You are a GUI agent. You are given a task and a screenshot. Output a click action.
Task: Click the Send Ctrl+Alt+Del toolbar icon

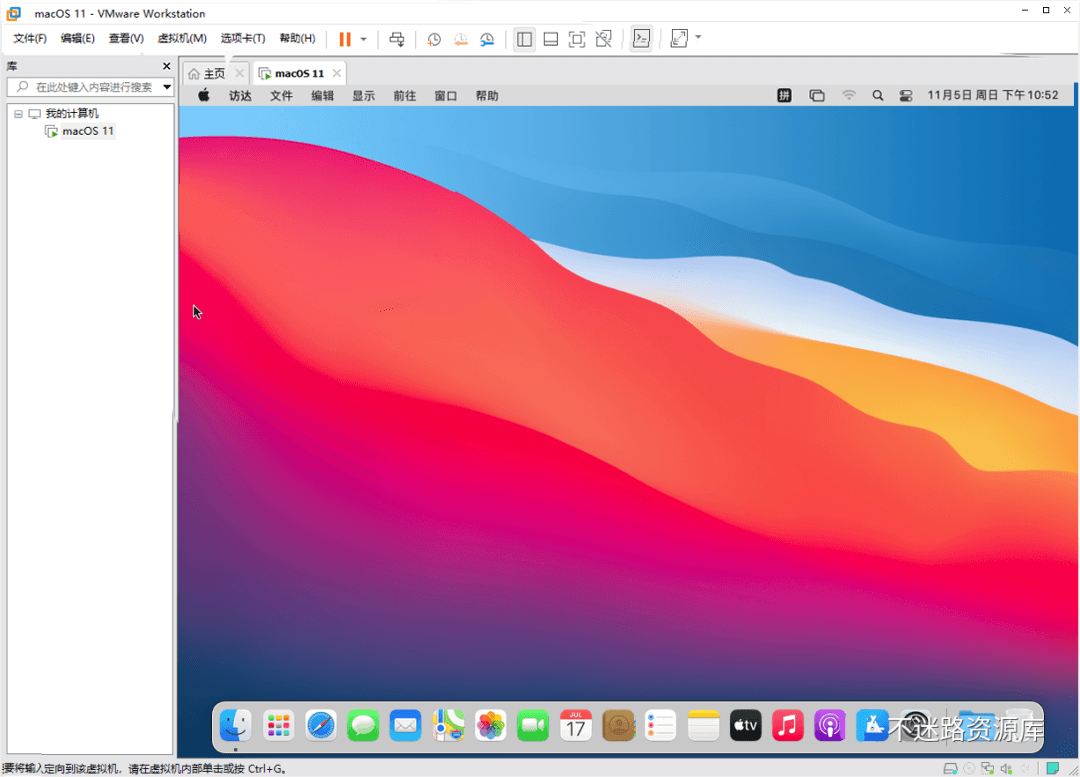pyautogui.click(x=397, y=39)
